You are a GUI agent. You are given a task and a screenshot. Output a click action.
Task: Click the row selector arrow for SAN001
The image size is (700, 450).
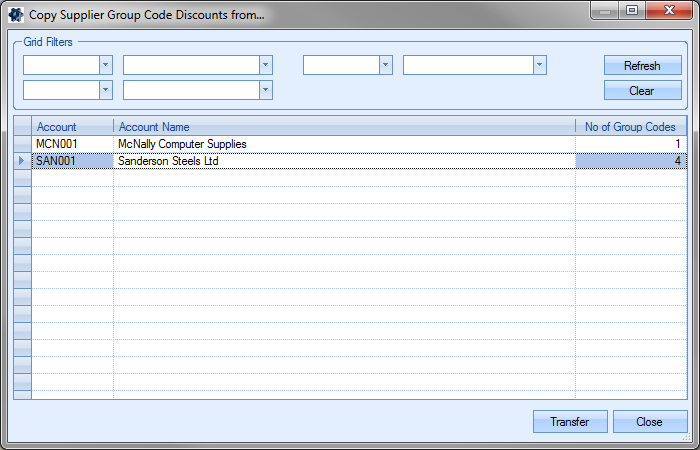pyautogui.click(x=22, y=161)
